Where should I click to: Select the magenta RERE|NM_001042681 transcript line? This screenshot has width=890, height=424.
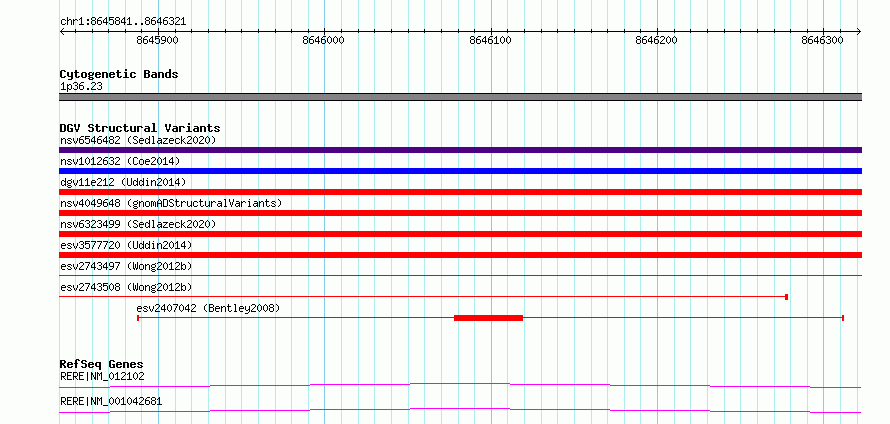460,410
